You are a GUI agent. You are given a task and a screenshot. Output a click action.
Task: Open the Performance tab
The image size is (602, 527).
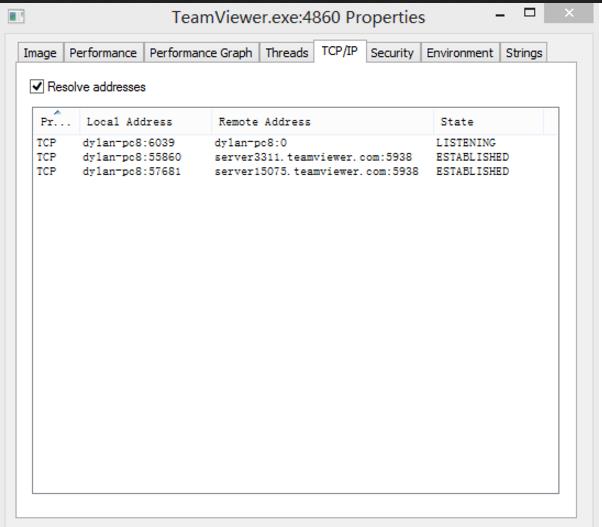tap(103, 53)
